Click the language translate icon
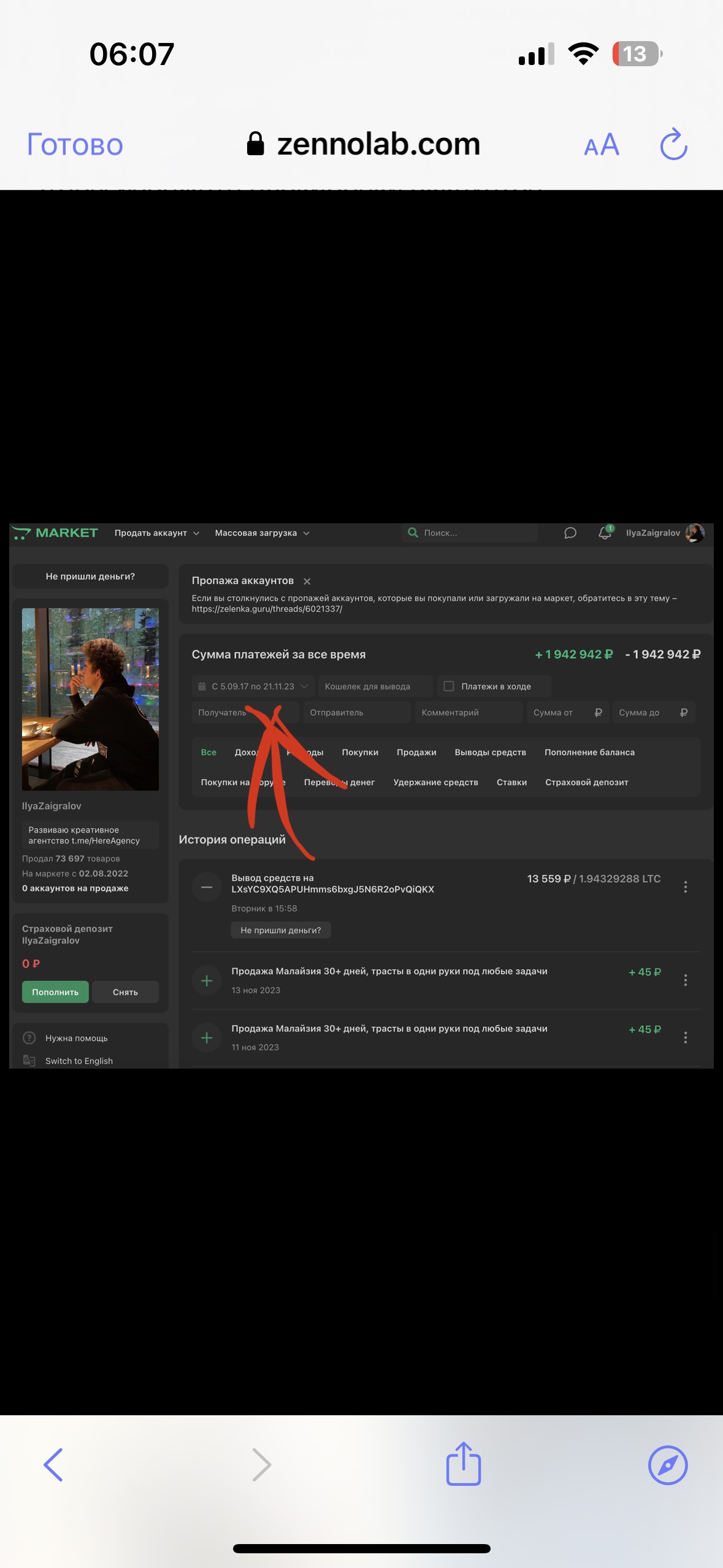The image size is (723, 1568). point(29,1060)
